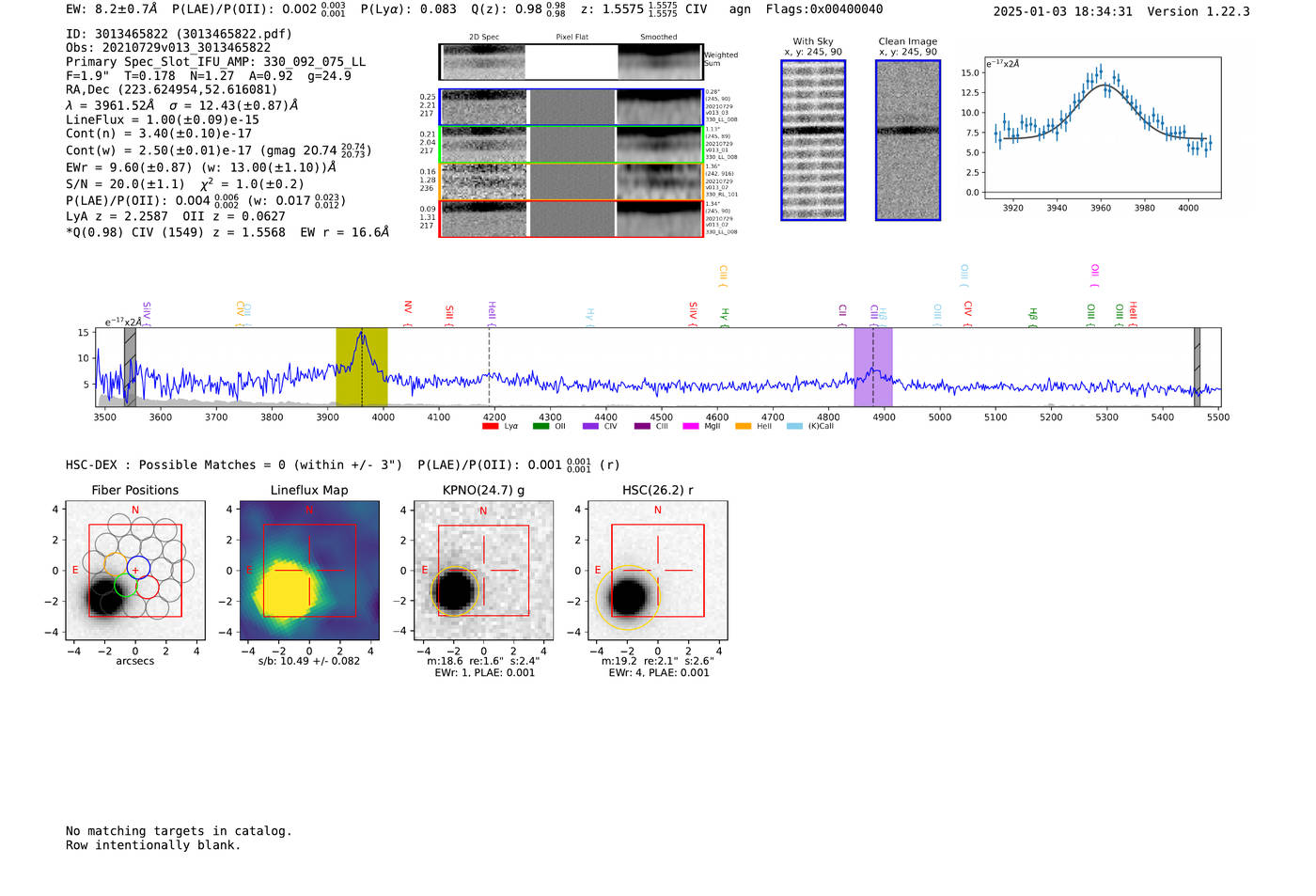Select the orange-bordered 2D Spec fiber row
Viewport: 1316px width, 896px height.
[x=571, y=181]
